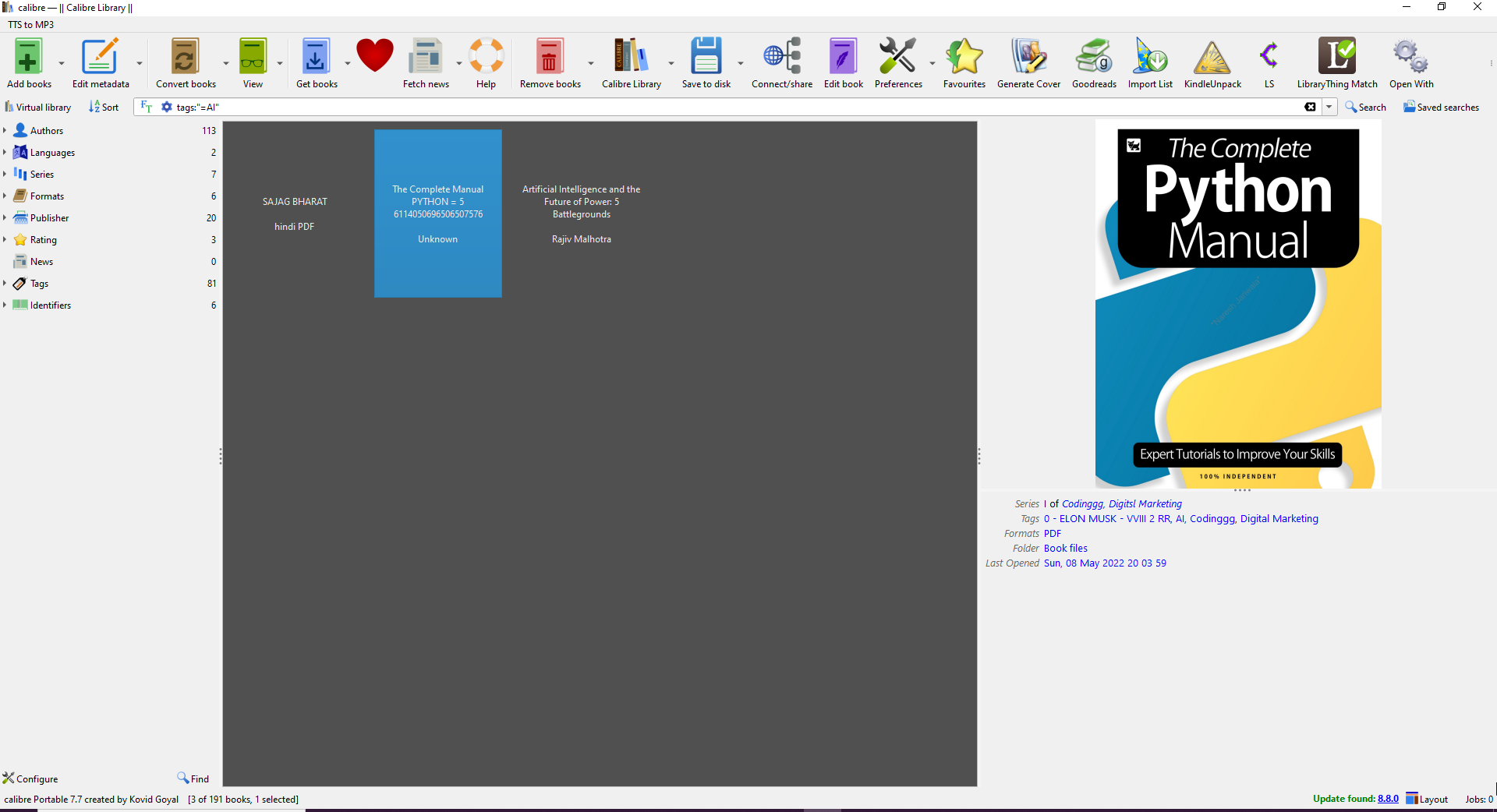Open the search gear options icon
1497x812 pixels.
coord(166,107)
